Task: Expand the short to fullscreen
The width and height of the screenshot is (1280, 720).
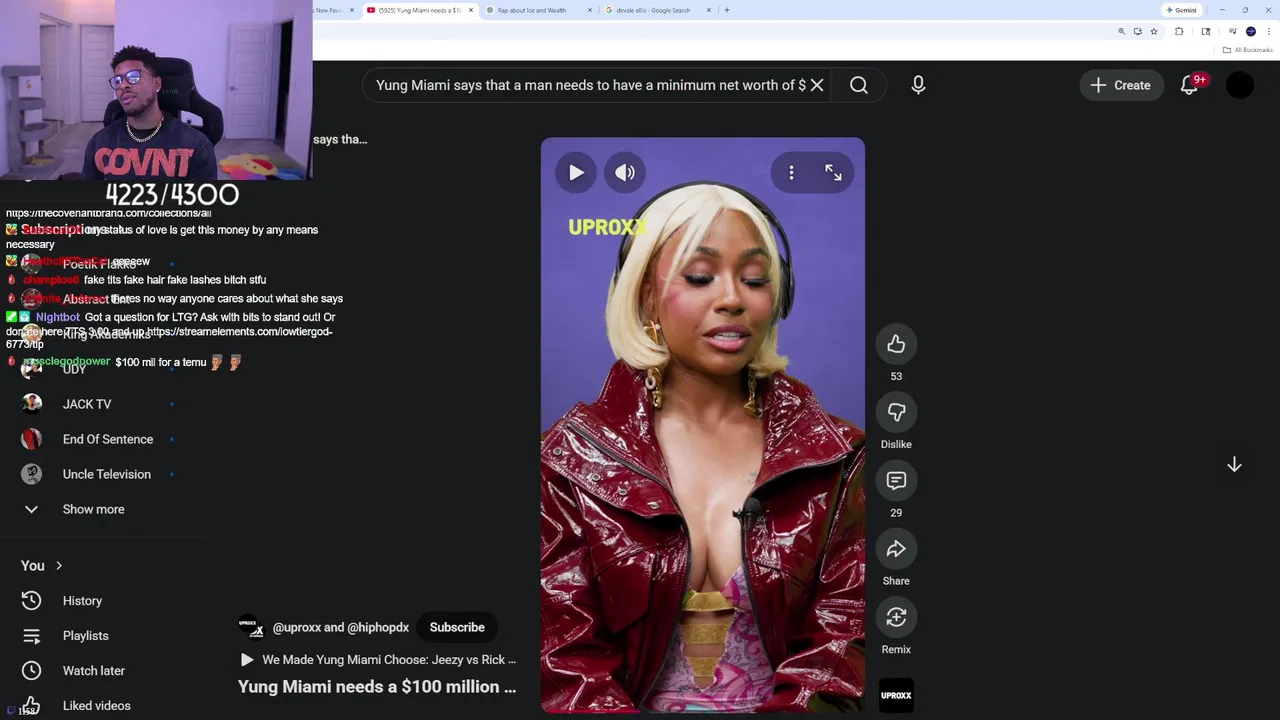Action: click(833, 173)
